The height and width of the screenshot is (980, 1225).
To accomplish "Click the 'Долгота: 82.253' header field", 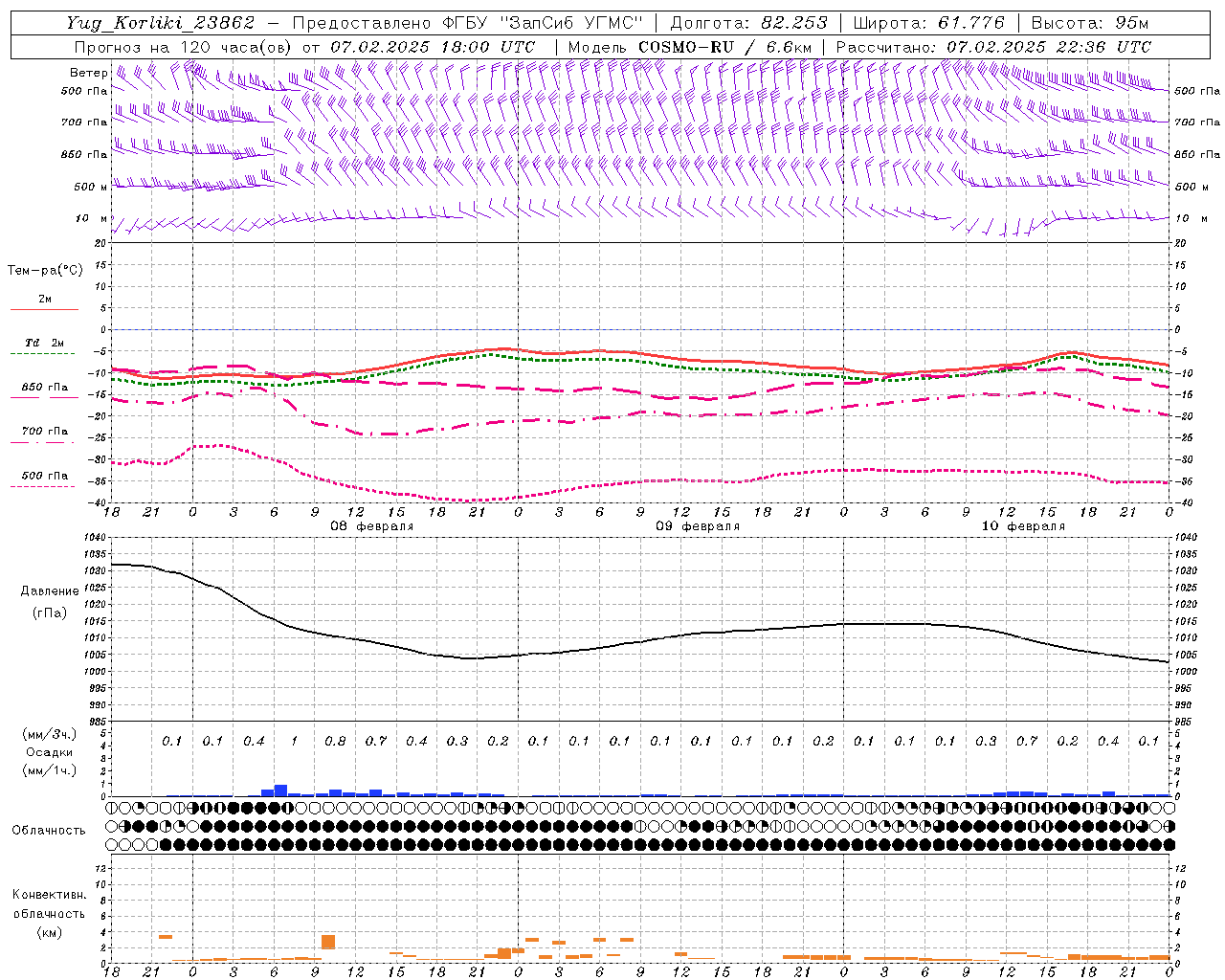I will pos(749,23).
